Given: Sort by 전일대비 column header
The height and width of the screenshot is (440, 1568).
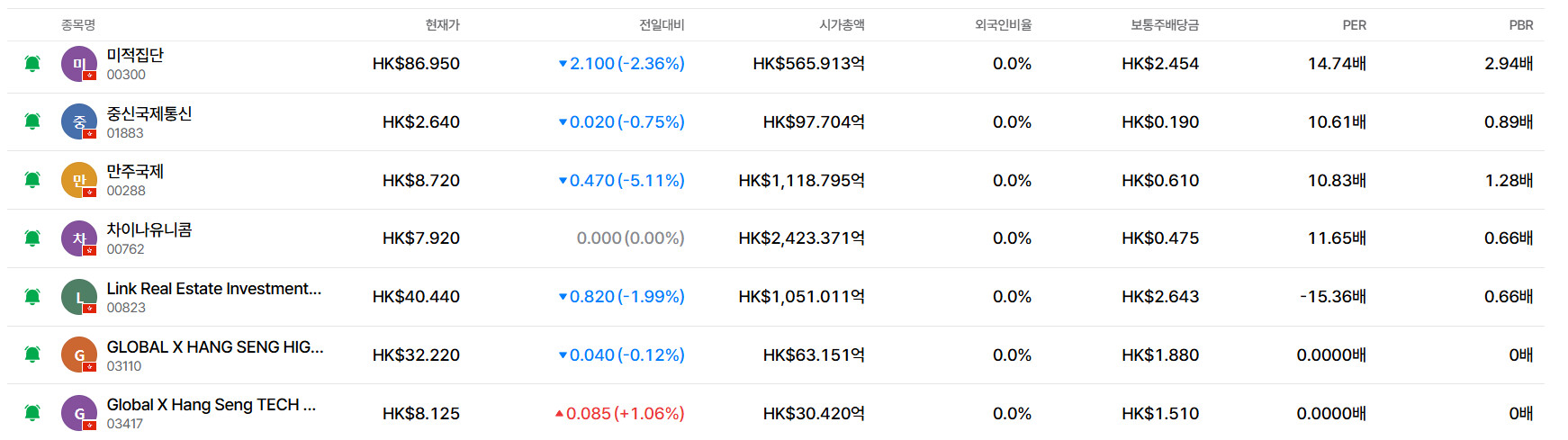Looking at the screenshot, I should pos(662,25).
